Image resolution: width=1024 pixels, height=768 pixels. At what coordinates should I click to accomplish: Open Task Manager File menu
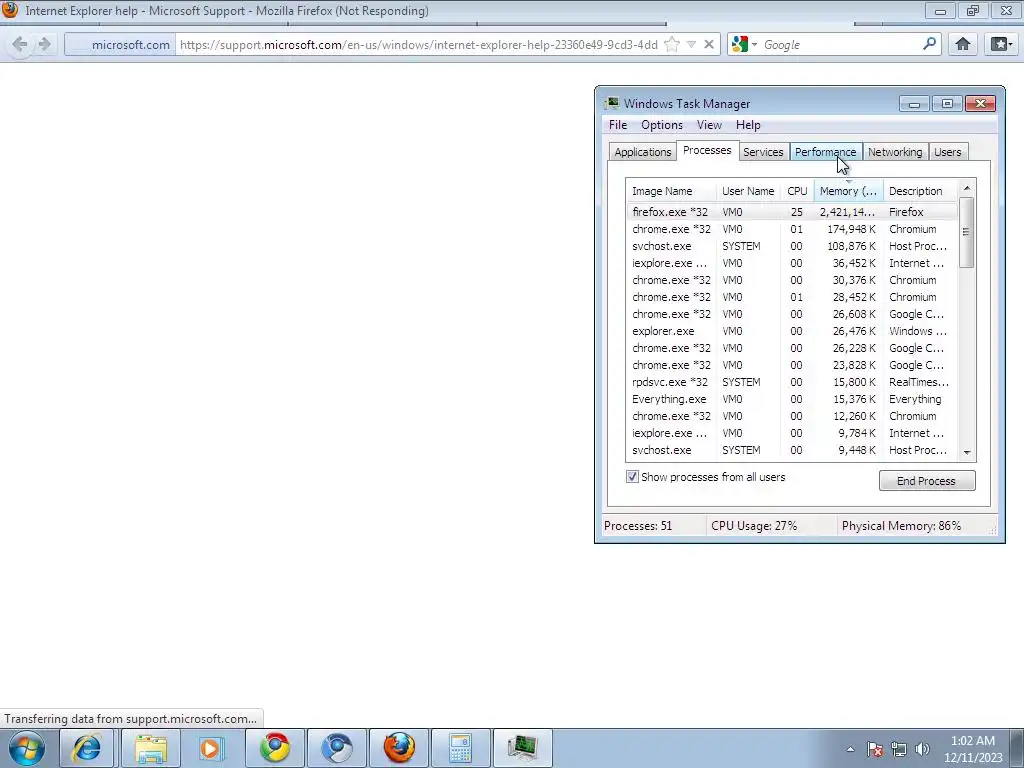tap(618, 125)
